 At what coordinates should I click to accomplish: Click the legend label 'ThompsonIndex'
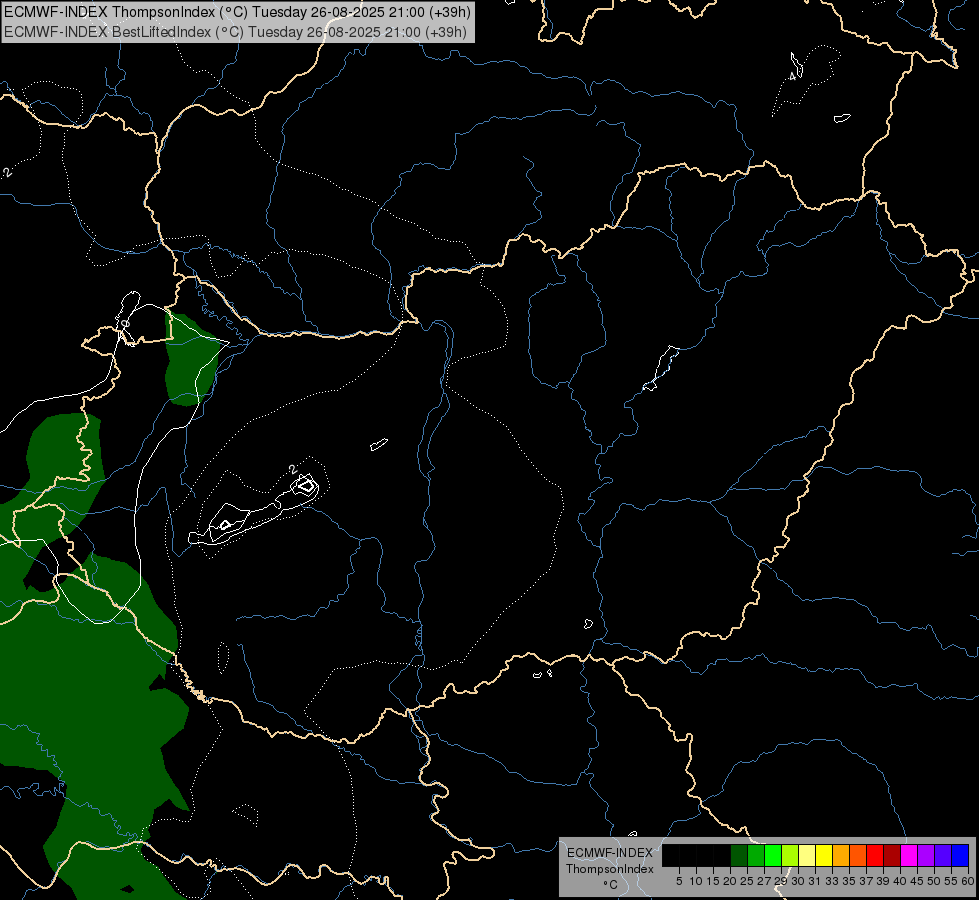tap(609, 869)
